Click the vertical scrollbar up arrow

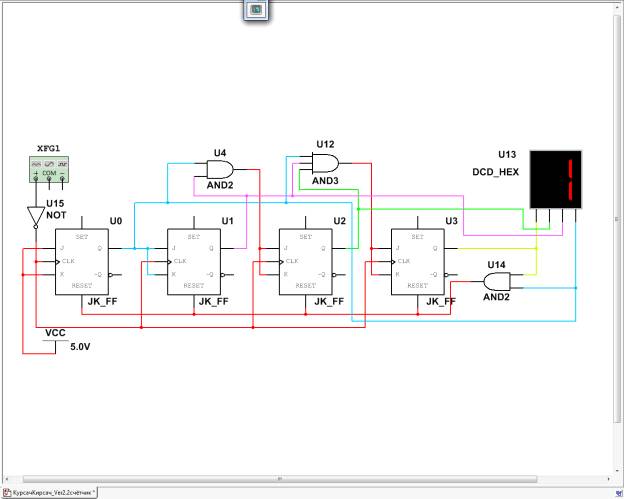tap(619, 8)
